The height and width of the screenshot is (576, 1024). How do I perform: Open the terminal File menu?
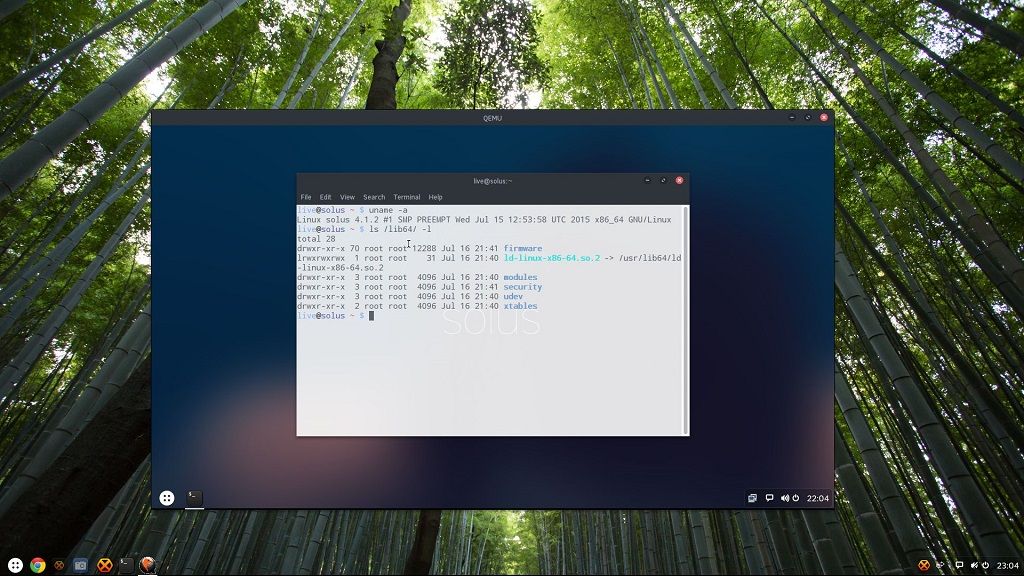tap(306, 197)
